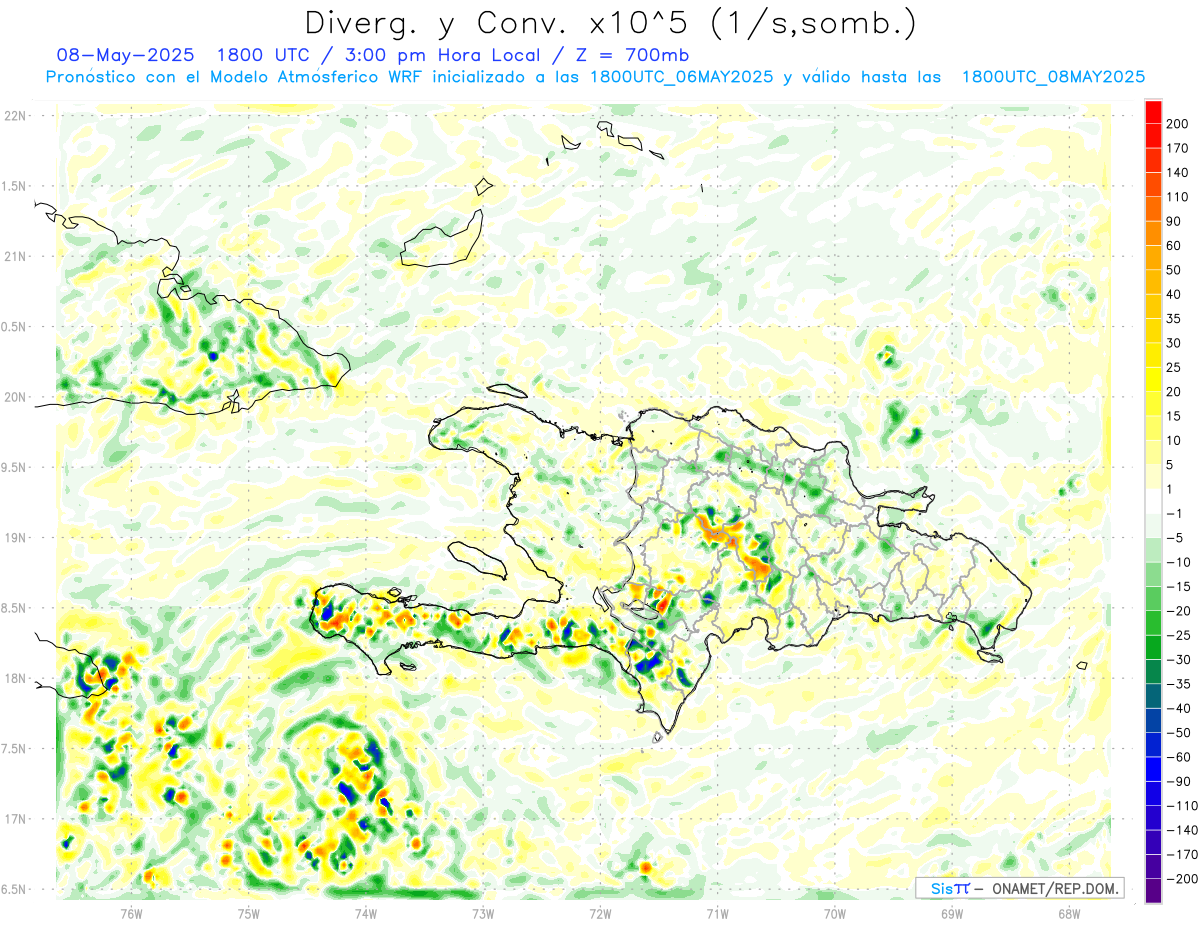
Task: Click the positive 200 value on the color scale
Action: (x=1177, y=124)
